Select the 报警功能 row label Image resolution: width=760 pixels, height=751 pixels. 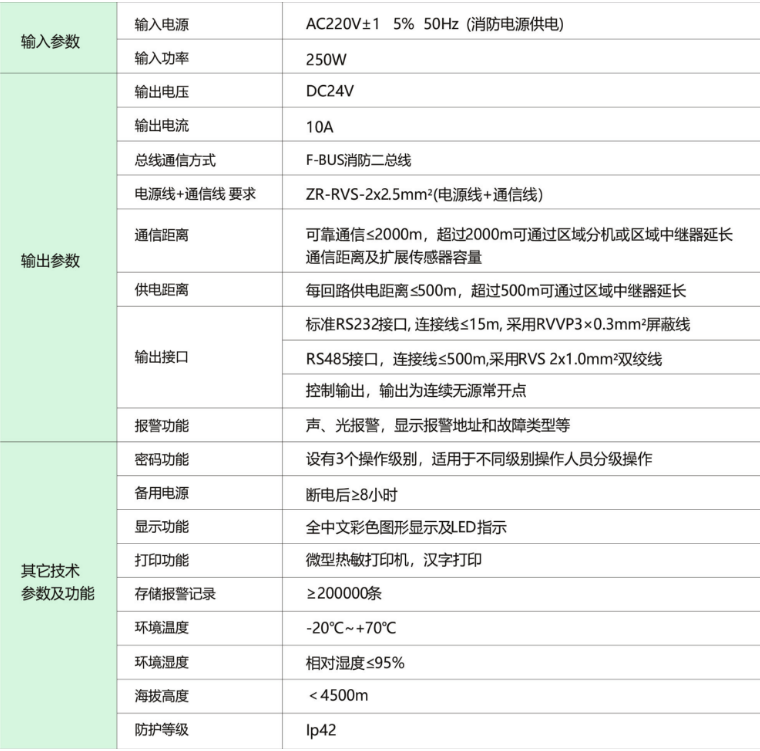click(162, 424)
